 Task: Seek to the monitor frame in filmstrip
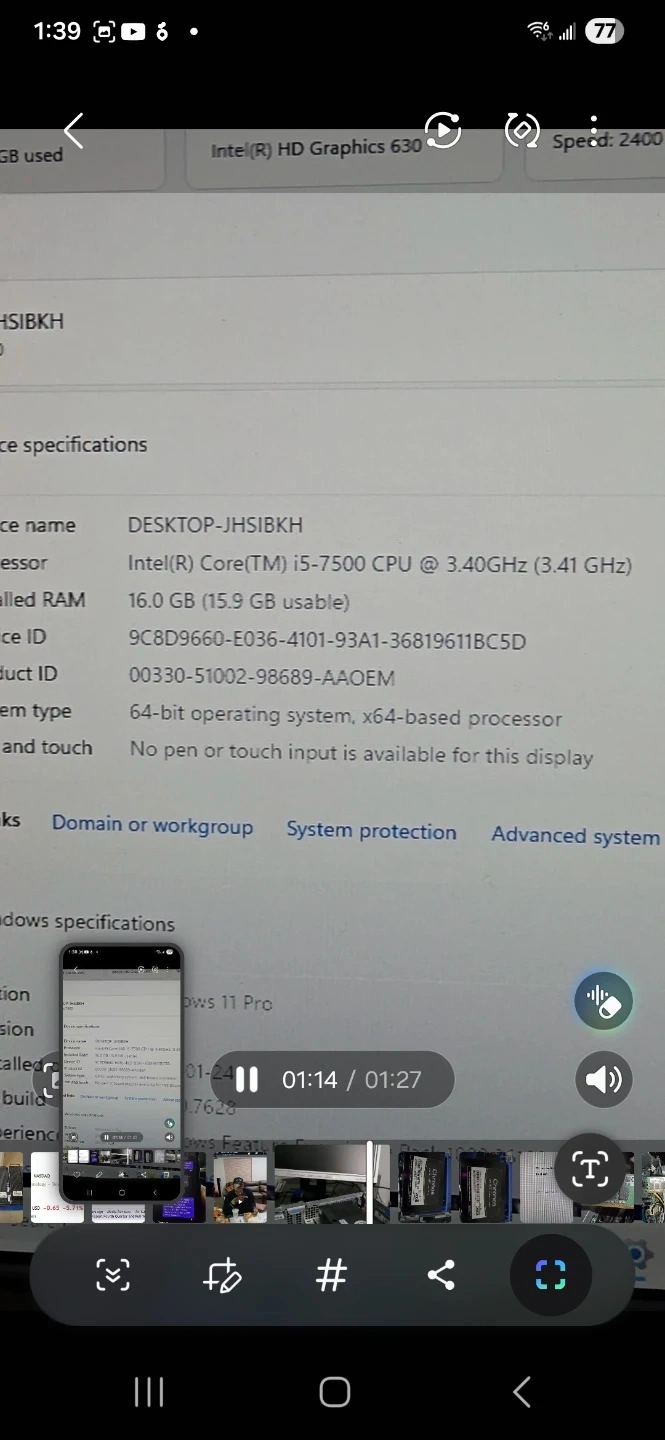[320, 1185]
